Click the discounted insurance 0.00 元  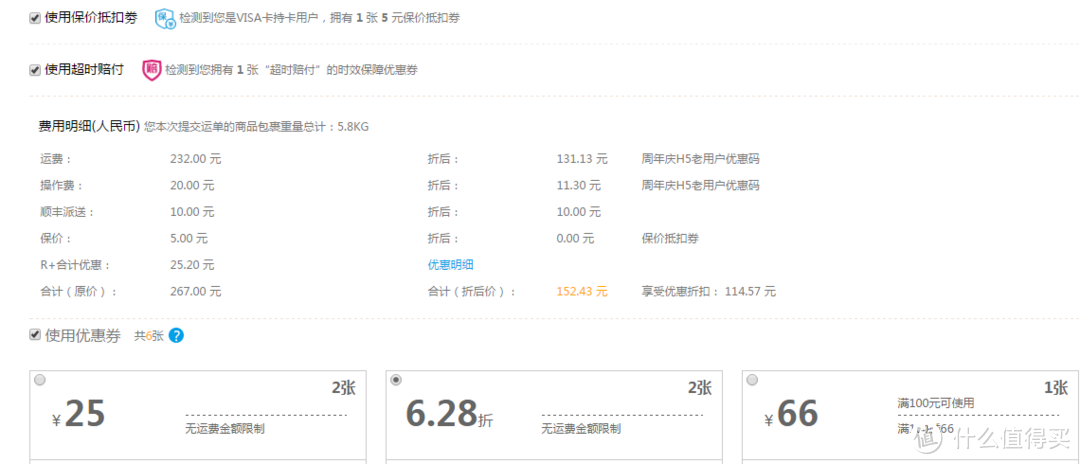[x=575, y=238]
